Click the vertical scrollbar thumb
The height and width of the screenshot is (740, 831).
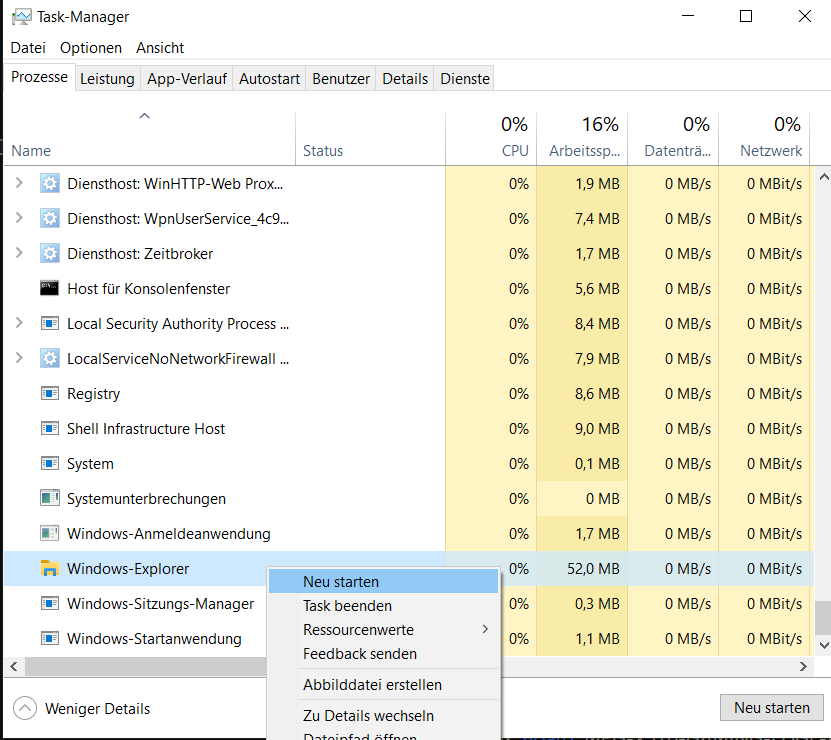click(x=823, y=618)
